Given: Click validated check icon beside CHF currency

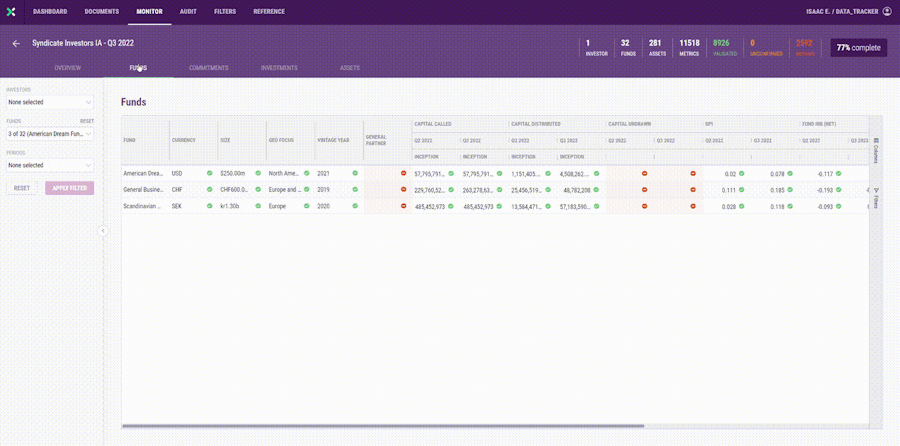Looking at the screenshot, I should click(210, 189).
